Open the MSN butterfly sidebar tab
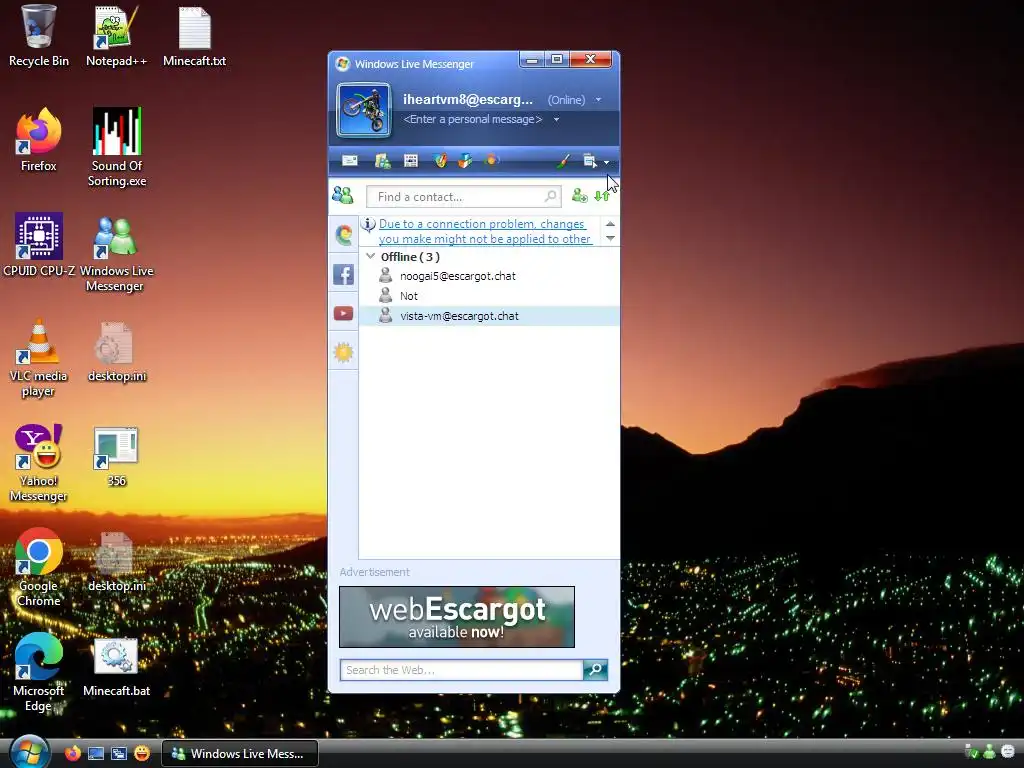This screenshot has height=768, width=1024. pos(344,234)
